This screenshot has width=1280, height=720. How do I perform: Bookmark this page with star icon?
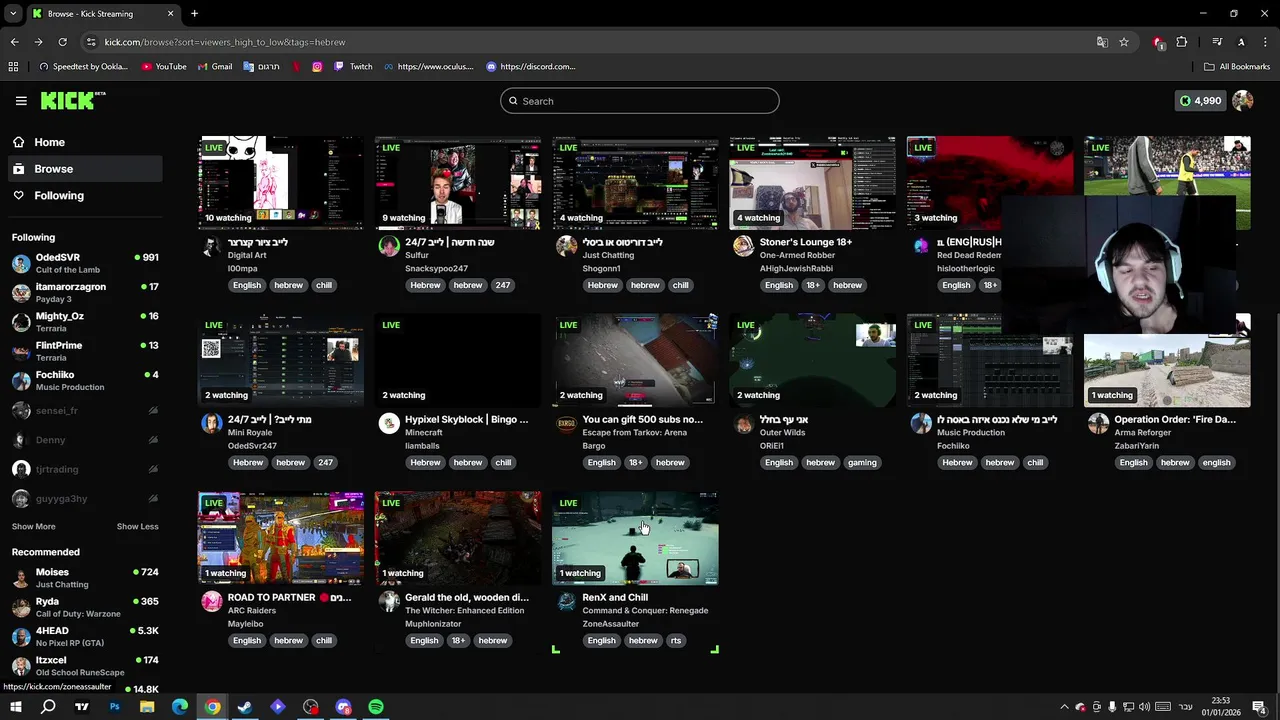[x=1124, y=42]
